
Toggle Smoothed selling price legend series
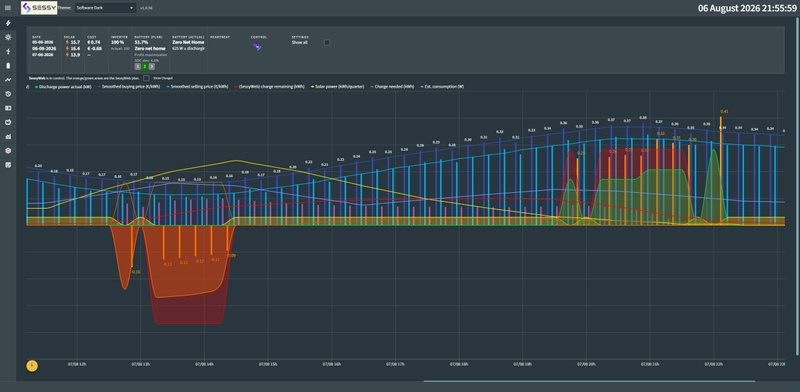coord(197,87)
